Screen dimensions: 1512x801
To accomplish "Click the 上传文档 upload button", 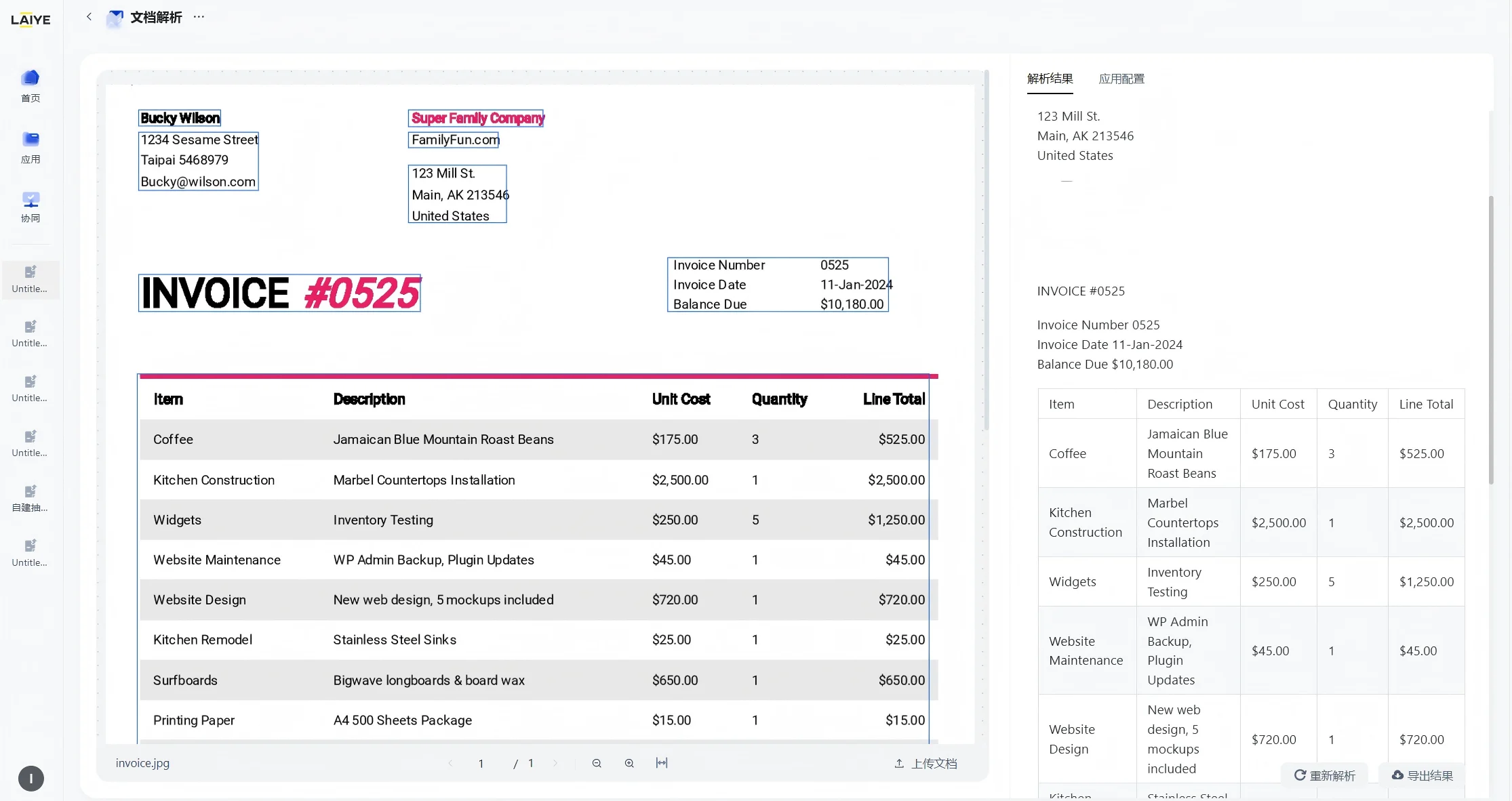I will (x=926, y=764).
